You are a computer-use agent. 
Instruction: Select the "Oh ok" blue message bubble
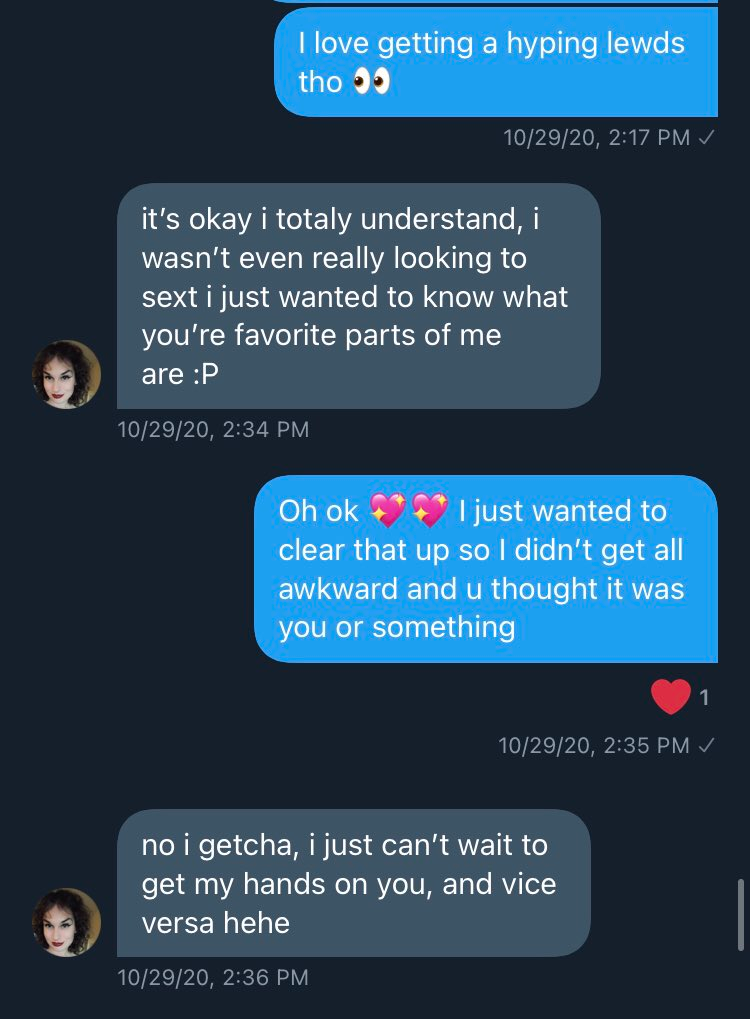coord(485,569)
